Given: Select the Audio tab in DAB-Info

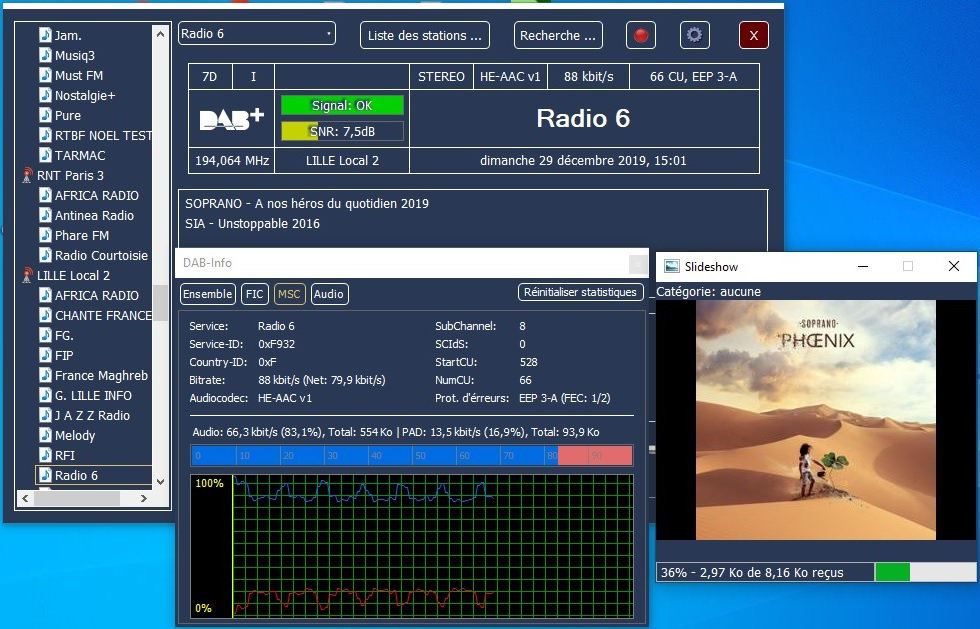Looking at the screenshot, I should pos(329,293).
